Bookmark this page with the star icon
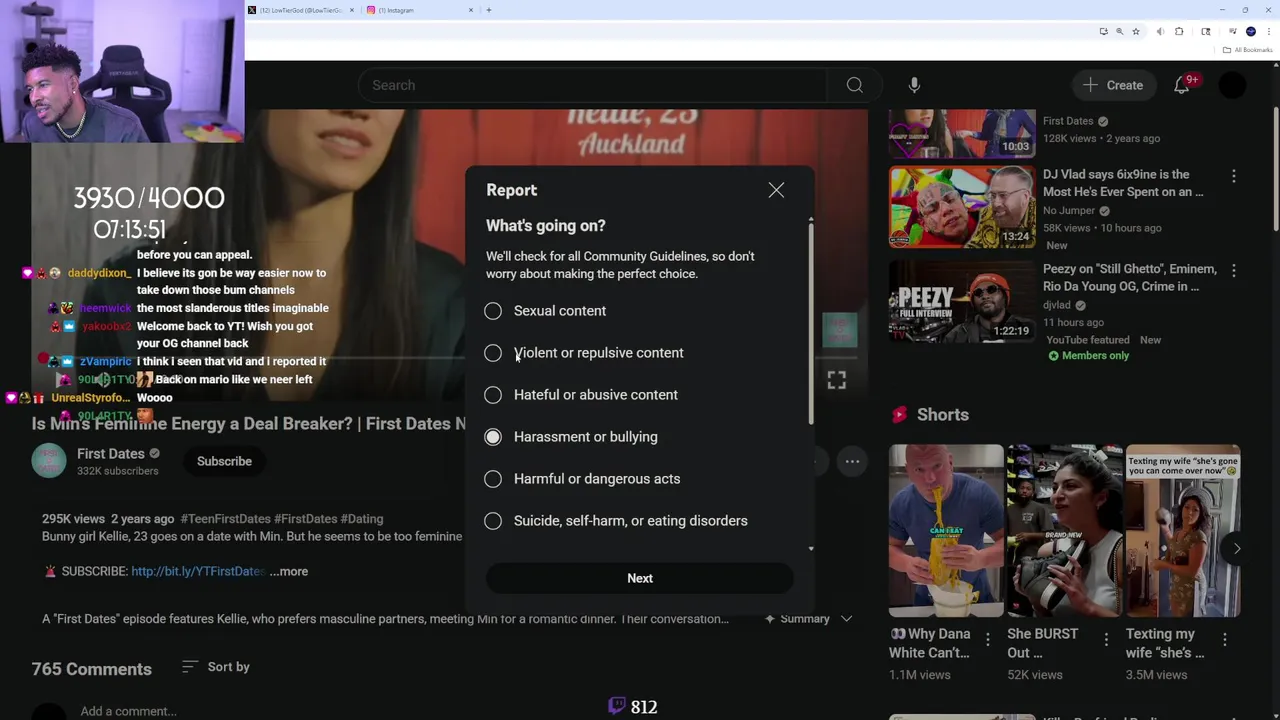 (x=1136, y=32)
